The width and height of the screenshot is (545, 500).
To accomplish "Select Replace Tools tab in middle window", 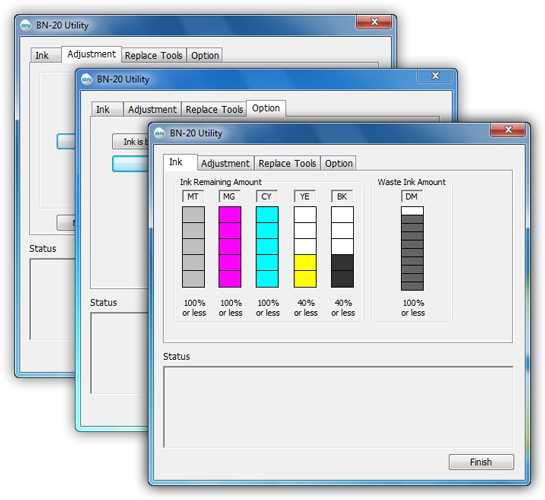I will tap(214, 109).
